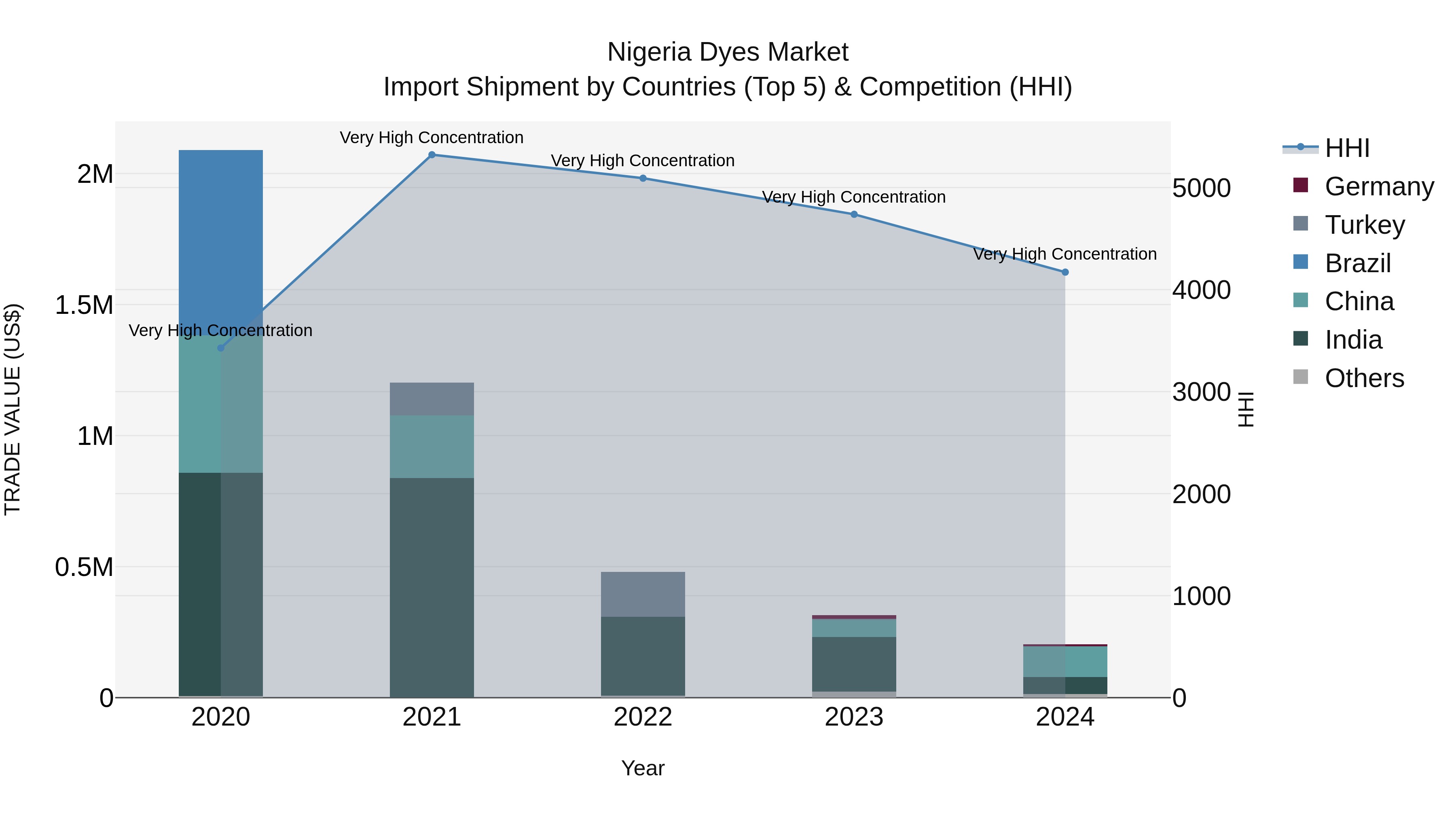The width and height of the screenshot is (1456, 819).
Task: Click the China bar segment in 2021
Action: [x=432, y=447]
